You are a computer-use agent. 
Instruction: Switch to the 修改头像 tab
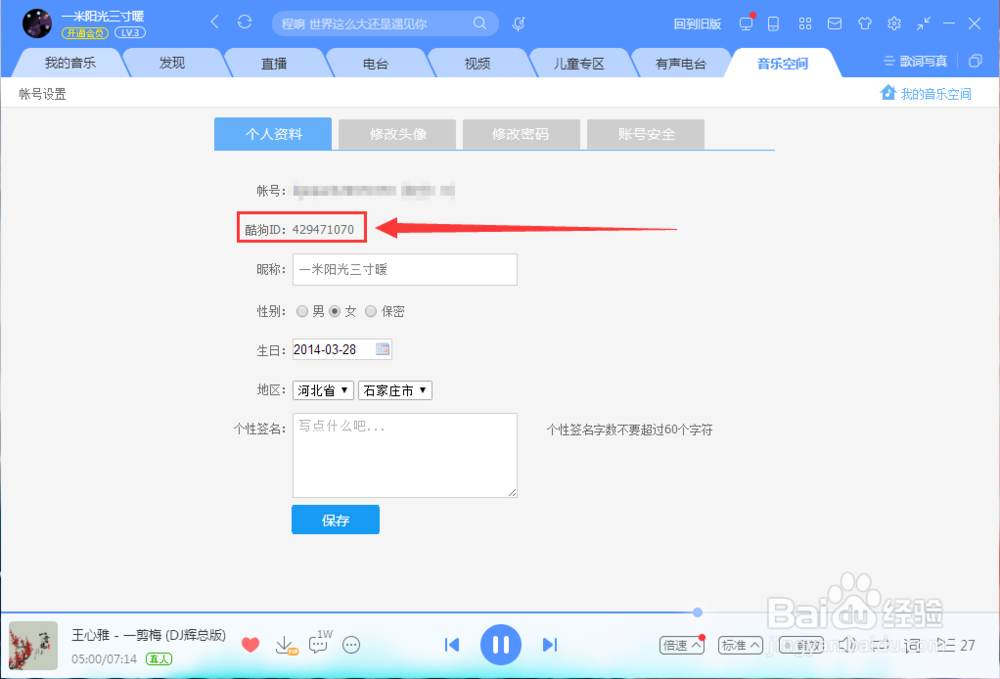[x=397, y=134]
